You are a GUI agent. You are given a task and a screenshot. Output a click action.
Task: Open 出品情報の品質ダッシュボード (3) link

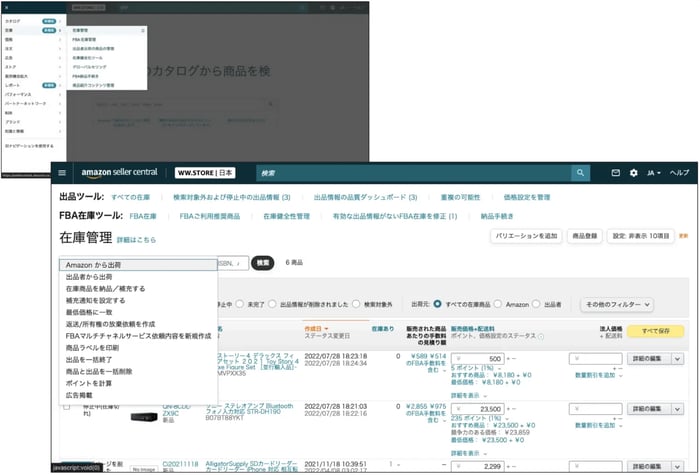(x=366, y=197)
